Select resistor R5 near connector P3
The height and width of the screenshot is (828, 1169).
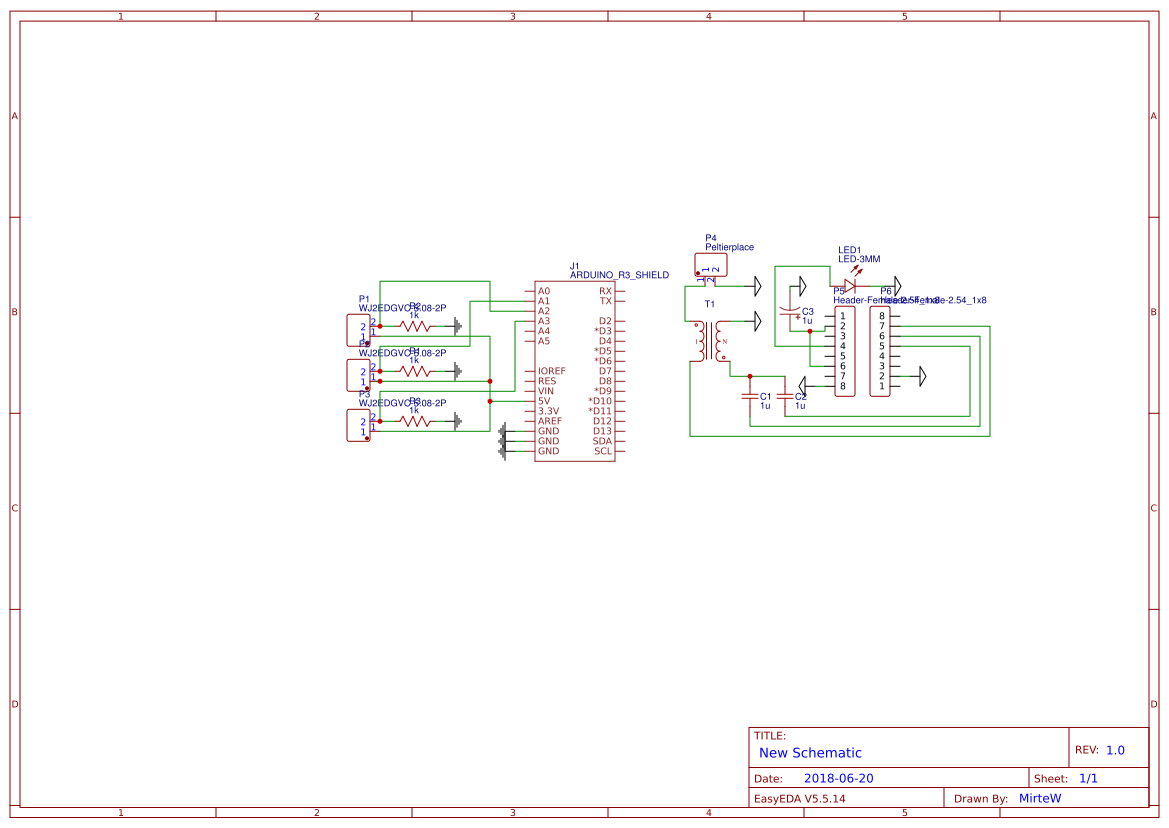(415, 422)
